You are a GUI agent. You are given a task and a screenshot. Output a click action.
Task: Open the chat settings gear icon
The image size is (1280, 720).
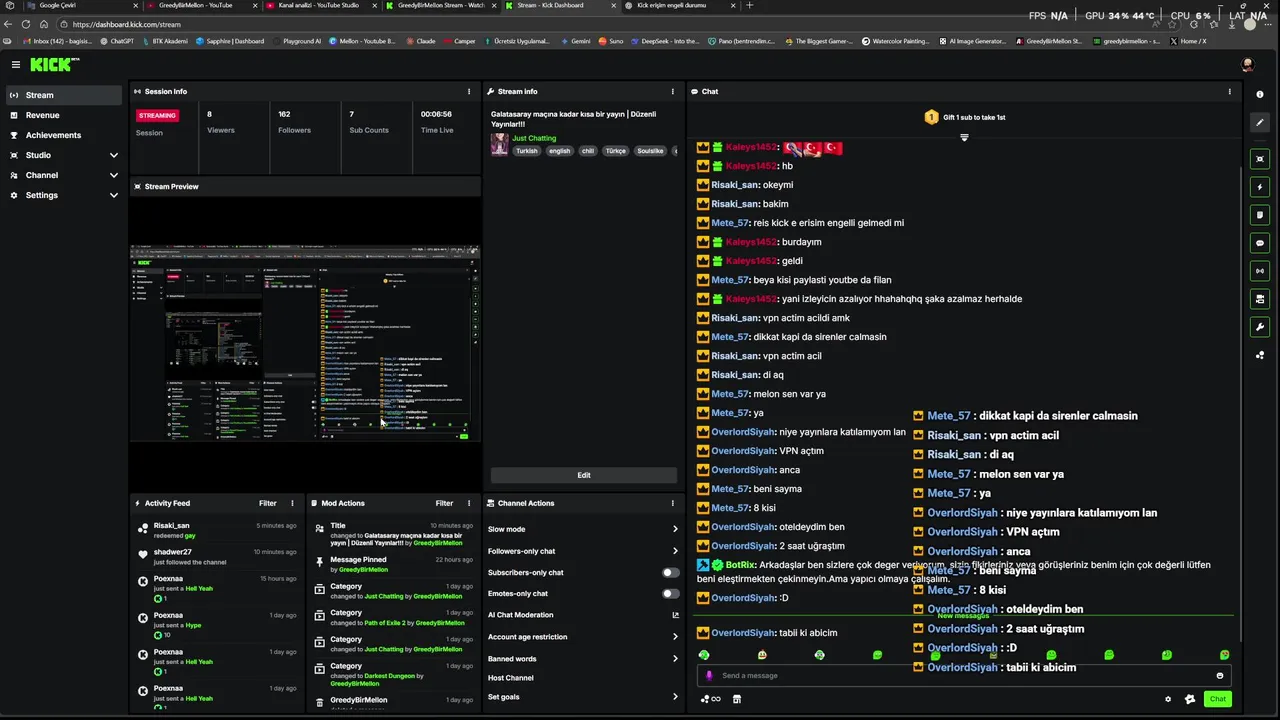(1168, 699)
